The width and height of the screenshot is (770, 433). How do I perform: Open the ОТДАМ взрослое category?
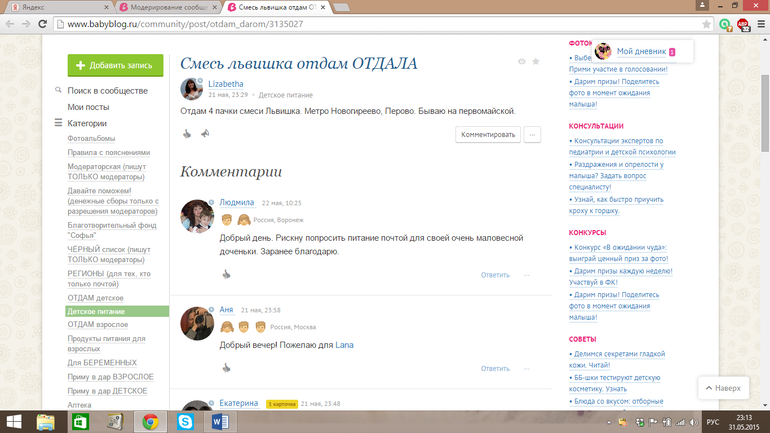(x=98, y=325)
